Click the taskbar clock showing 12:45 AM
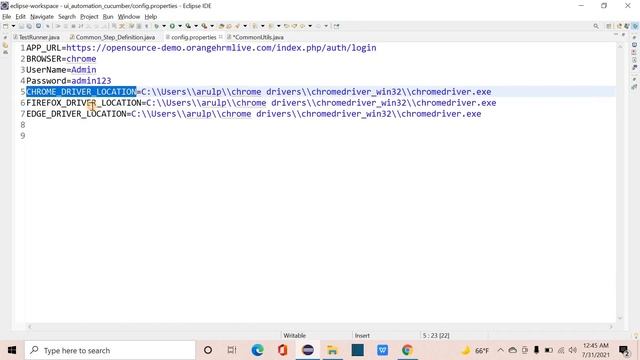The height and width of the screenshot is (360, 640). 596,350
